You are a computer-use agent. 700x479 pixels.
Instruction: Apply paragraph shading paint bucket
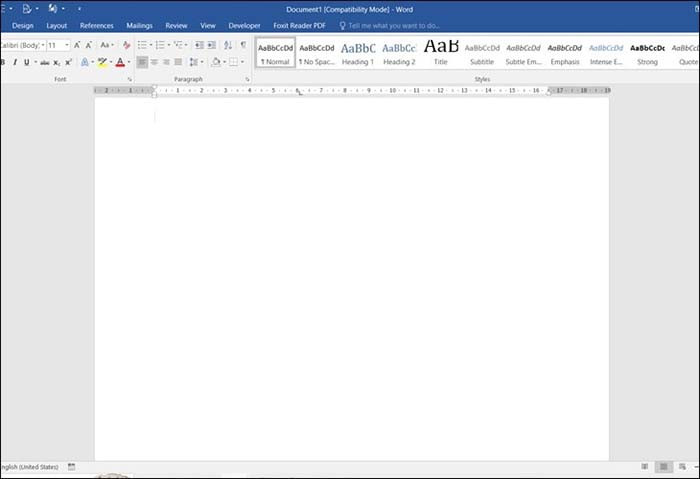coord(216,62)
